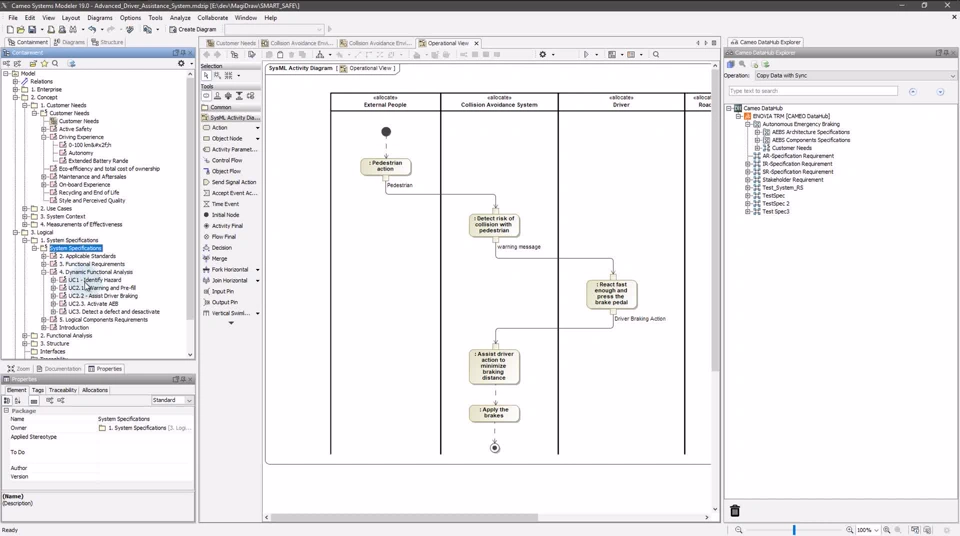Click DataHub Explorer search icon in toolbar
Image resolution: width=960 pixels, height=536 pixels.
click(x=742, y=64)
